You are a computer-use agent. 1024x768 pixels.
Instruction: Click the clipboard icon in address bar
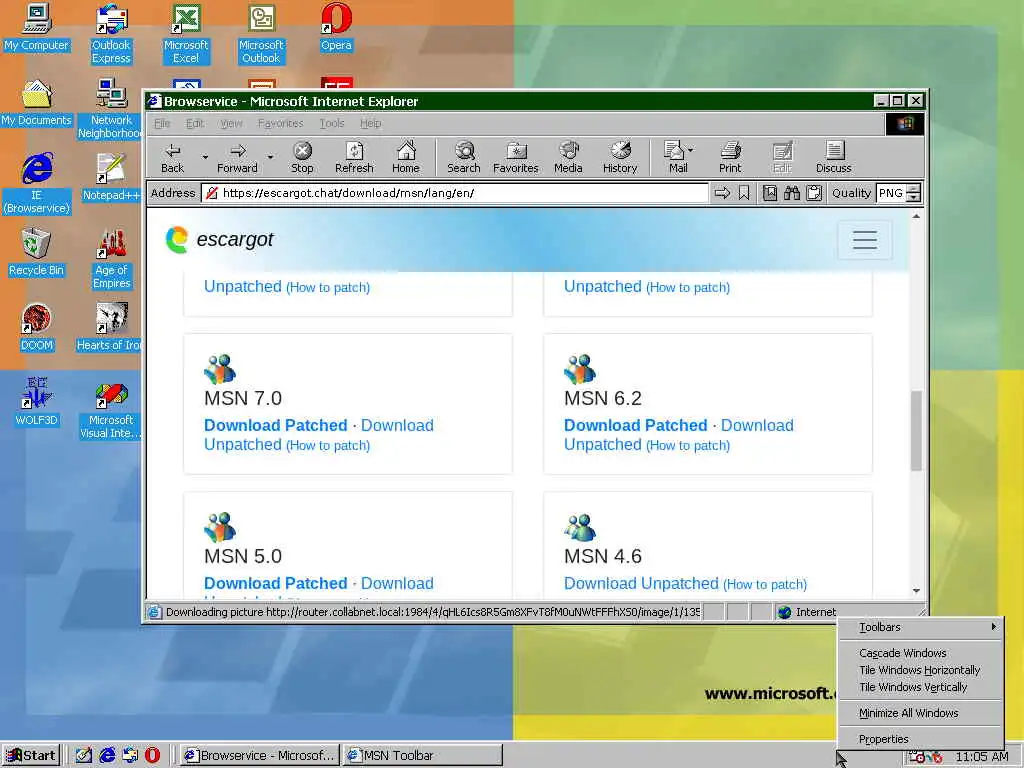[814, 193]
